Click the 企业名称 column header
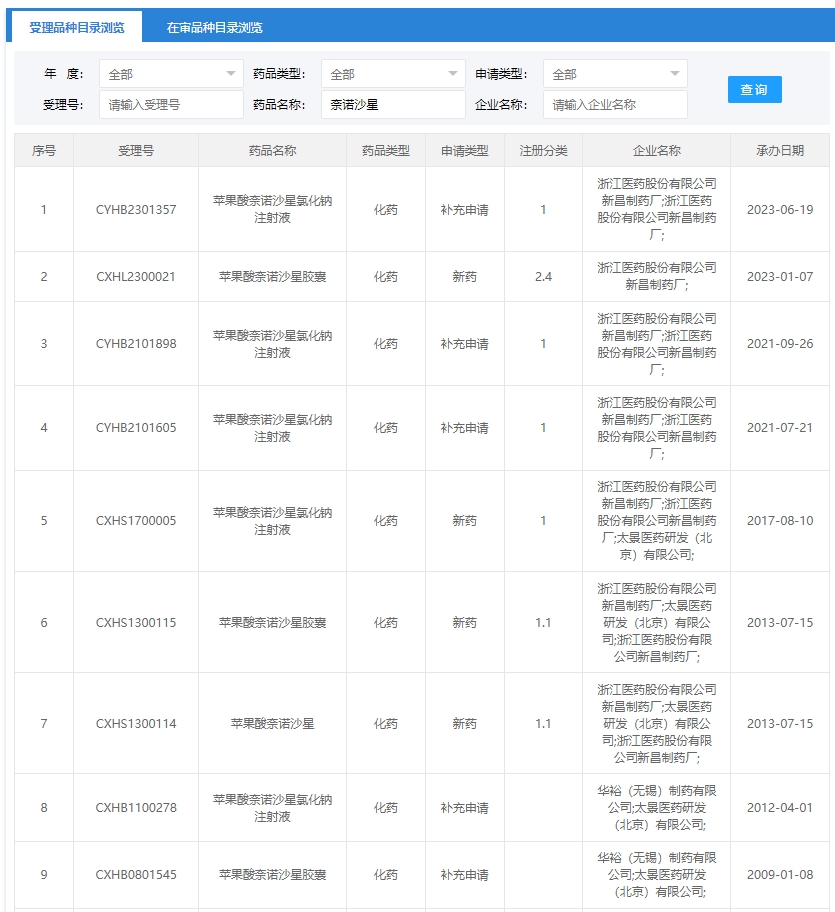This screenshot has width=835, height=912. 656,151
